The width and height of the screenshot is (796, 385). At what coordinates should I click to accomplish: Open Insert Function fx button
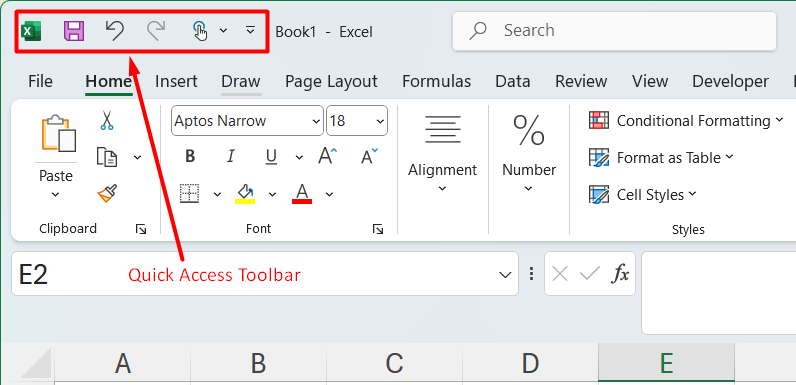(620, 274)
